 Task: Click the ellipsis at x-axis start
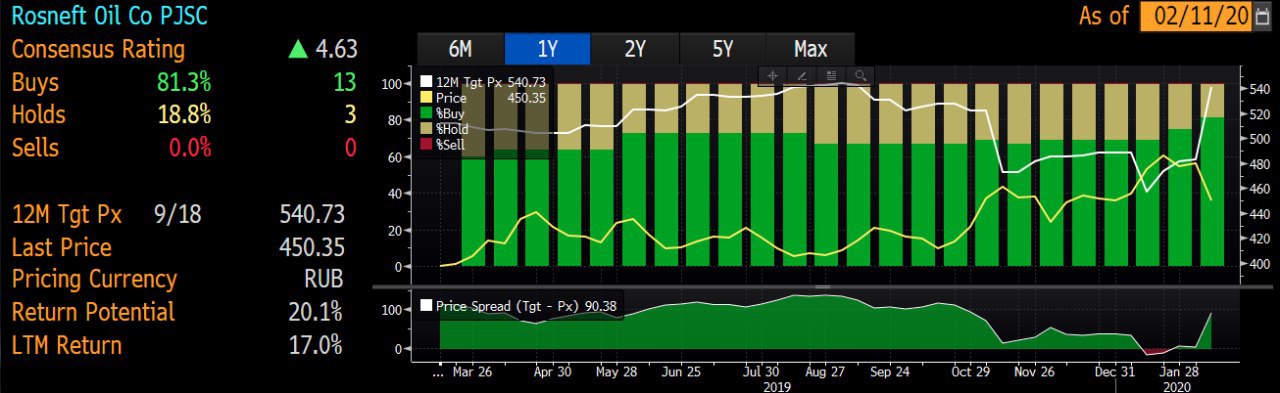pyautogui.click(x=437, y=374)
